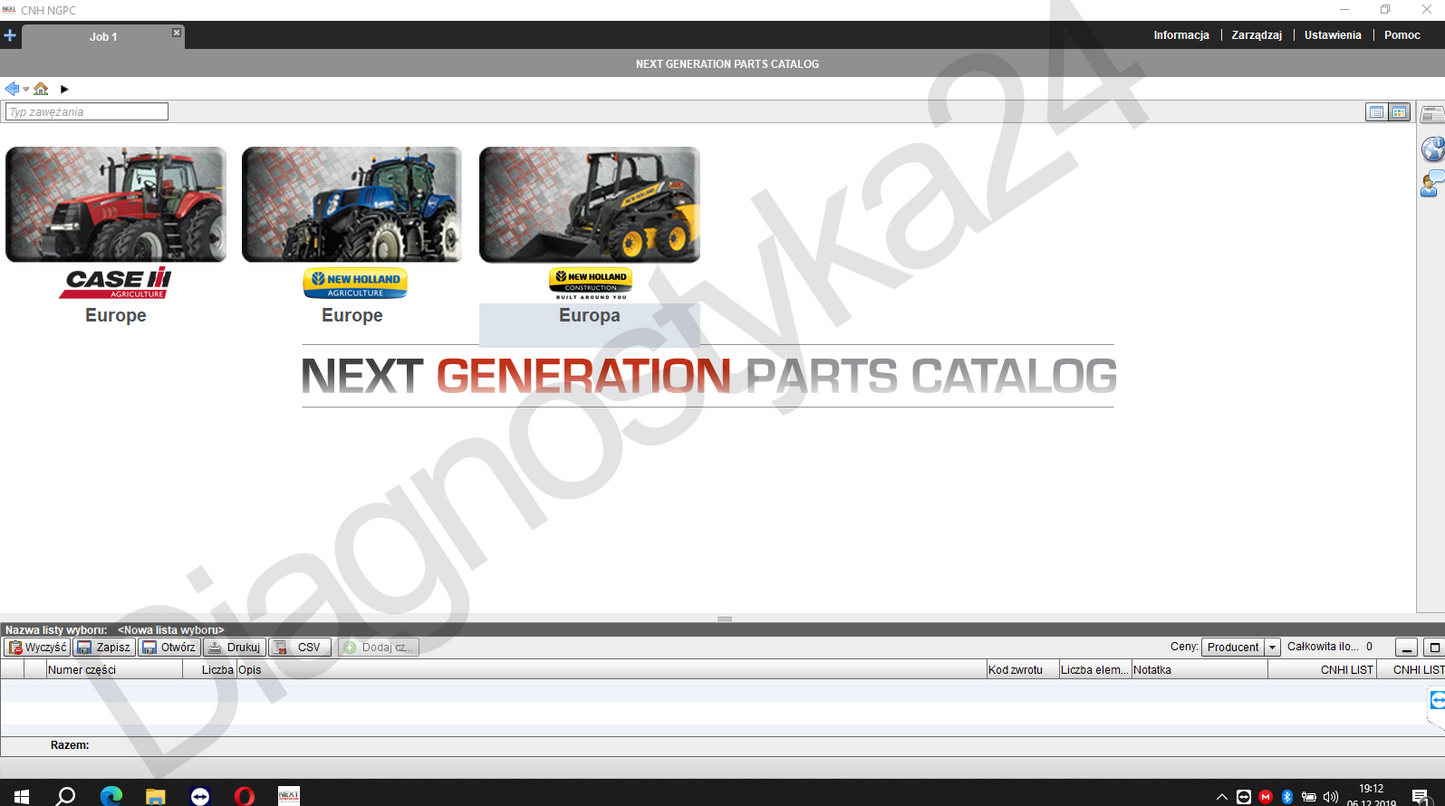Open the TeamViewer side tab icon

pos(1437,700)
